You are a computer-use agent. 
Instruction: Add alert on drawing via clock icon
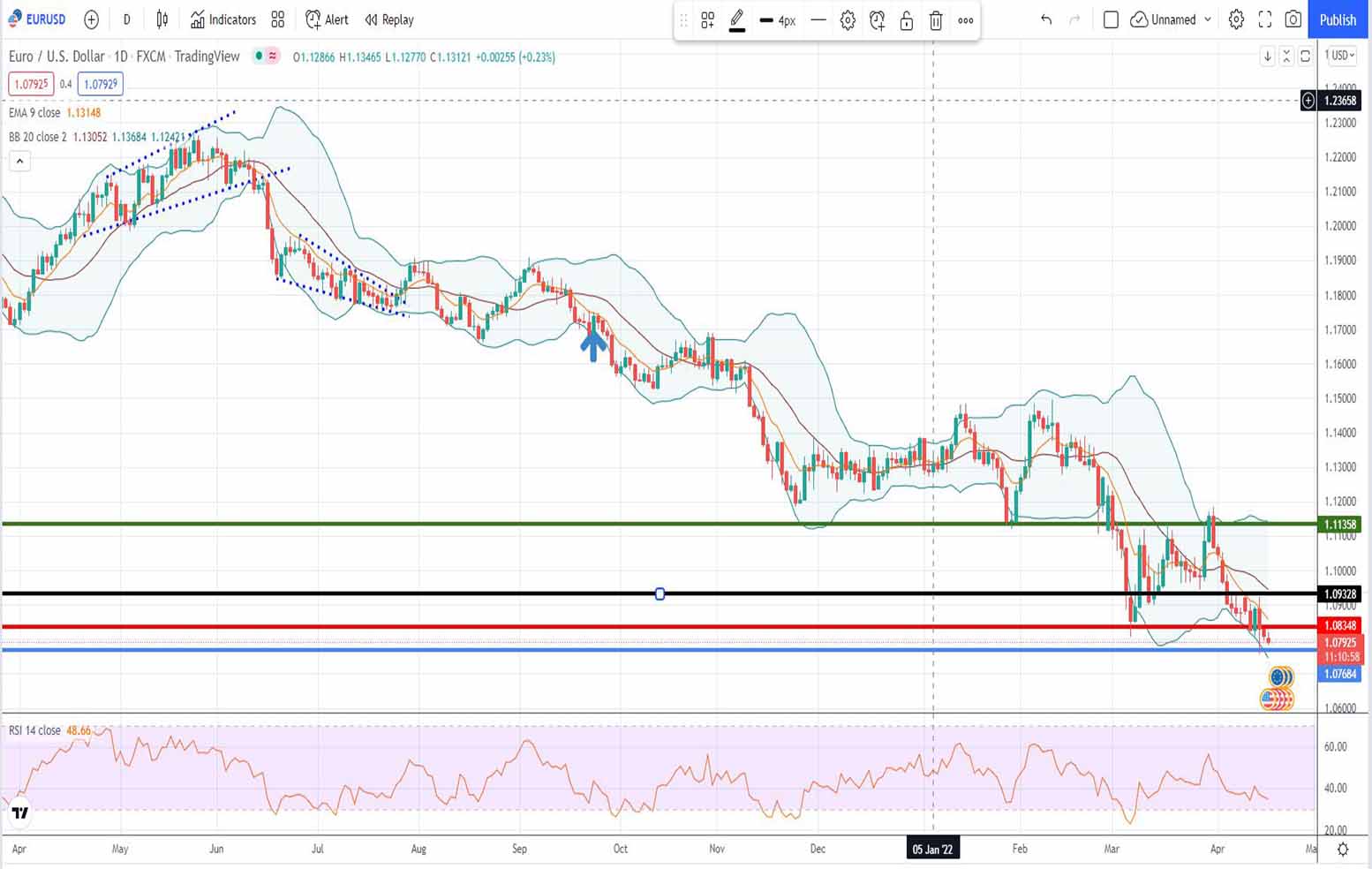[x=877, y=20]
